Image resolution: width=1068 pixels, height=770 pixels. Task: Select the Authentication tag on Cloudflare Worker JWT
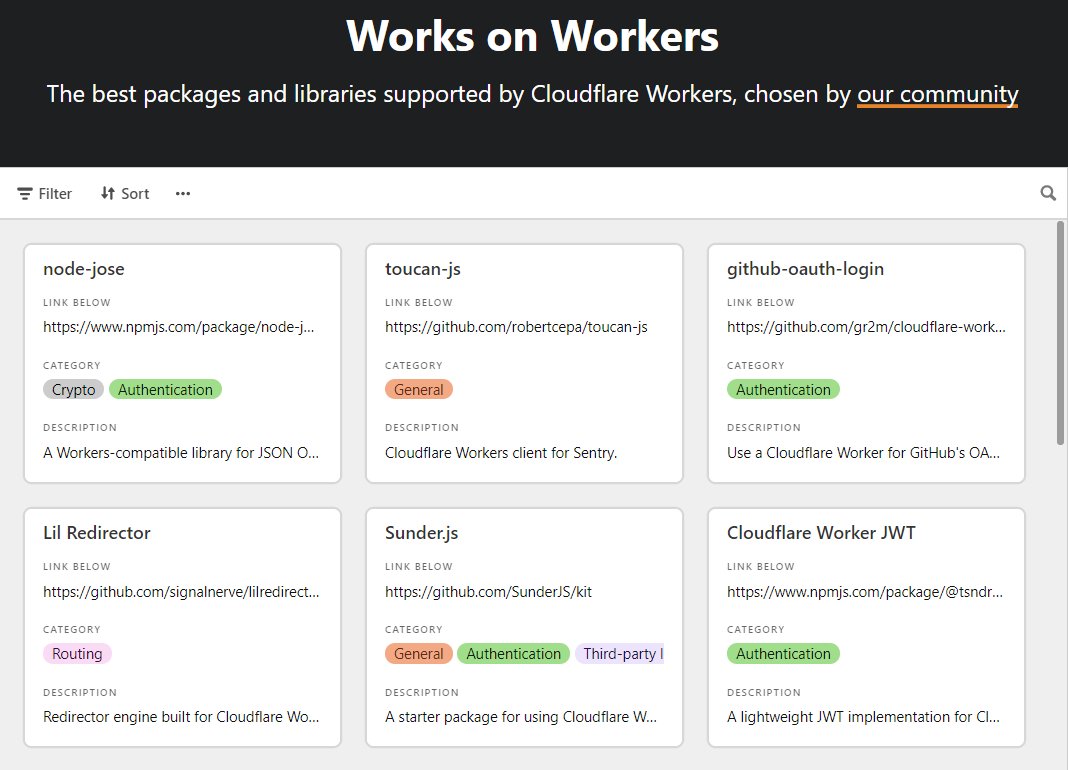(x=783, y=653)
